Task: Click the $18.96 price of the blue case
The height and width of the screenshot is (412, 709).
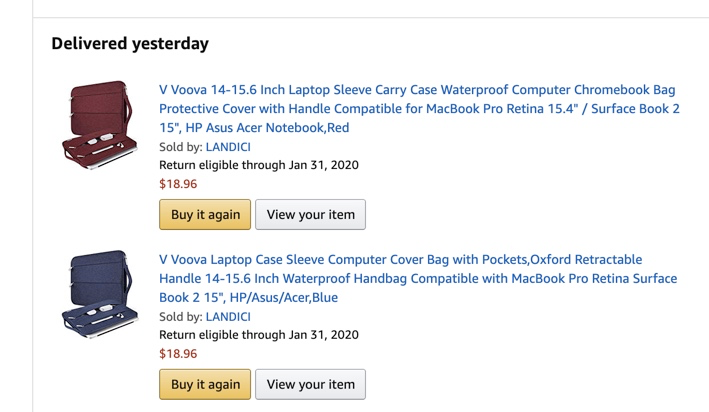Action: tap(178, 353)
